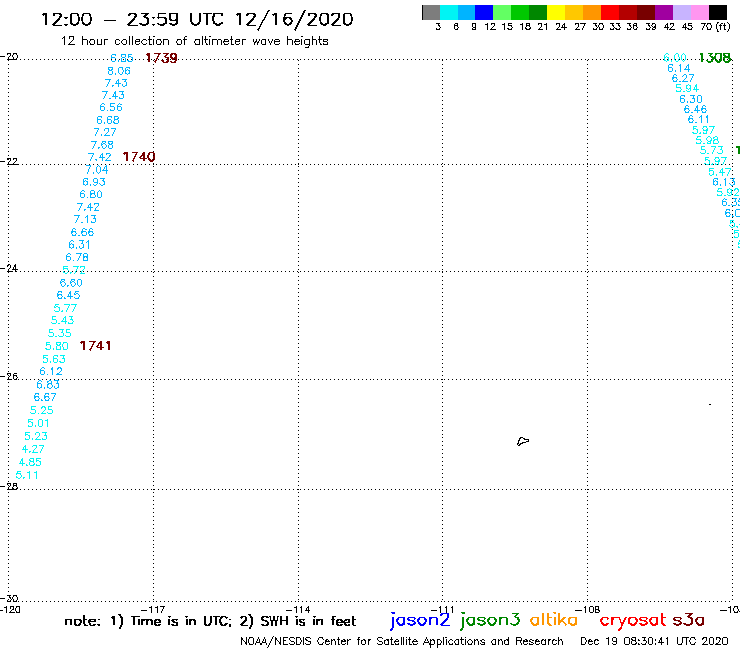Click the 'Dec 19 08:30:41 UTC 2020' timestamp

[x=654, y=642]
